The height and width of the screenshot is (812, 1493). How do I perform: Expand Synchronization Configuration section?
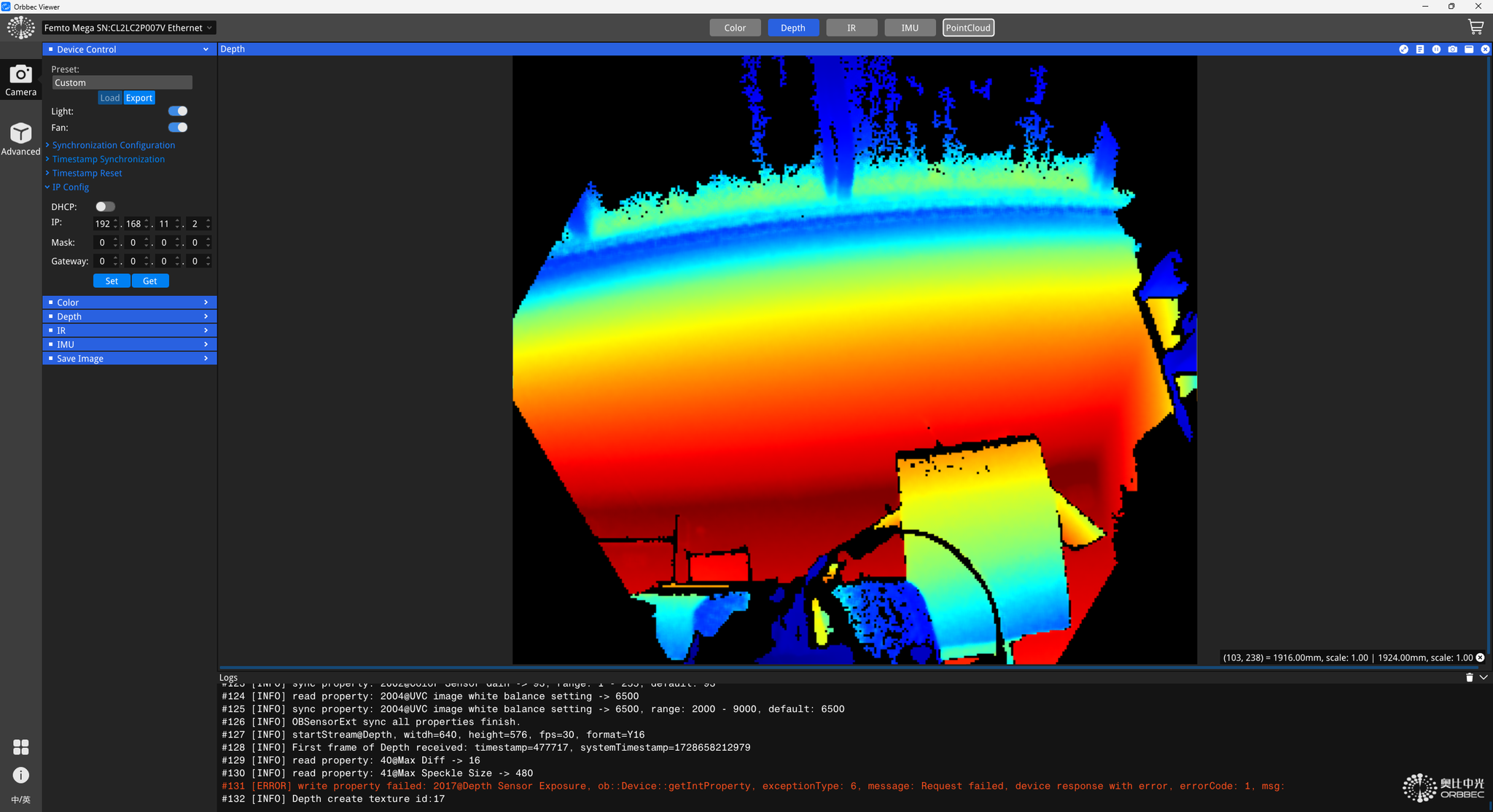click(x=113, y=145)
